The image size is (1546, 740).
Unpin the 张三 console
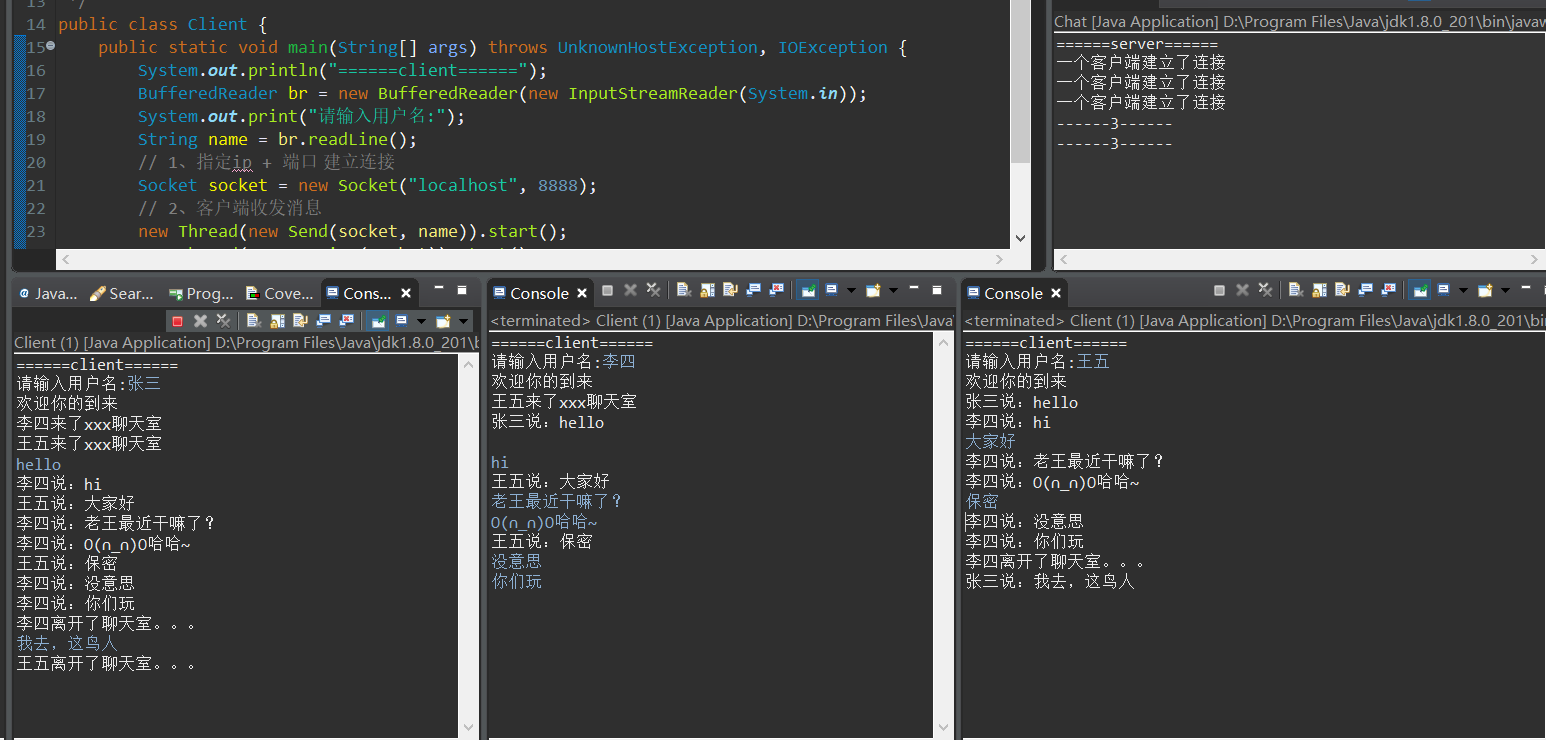(x=378, y=321)
